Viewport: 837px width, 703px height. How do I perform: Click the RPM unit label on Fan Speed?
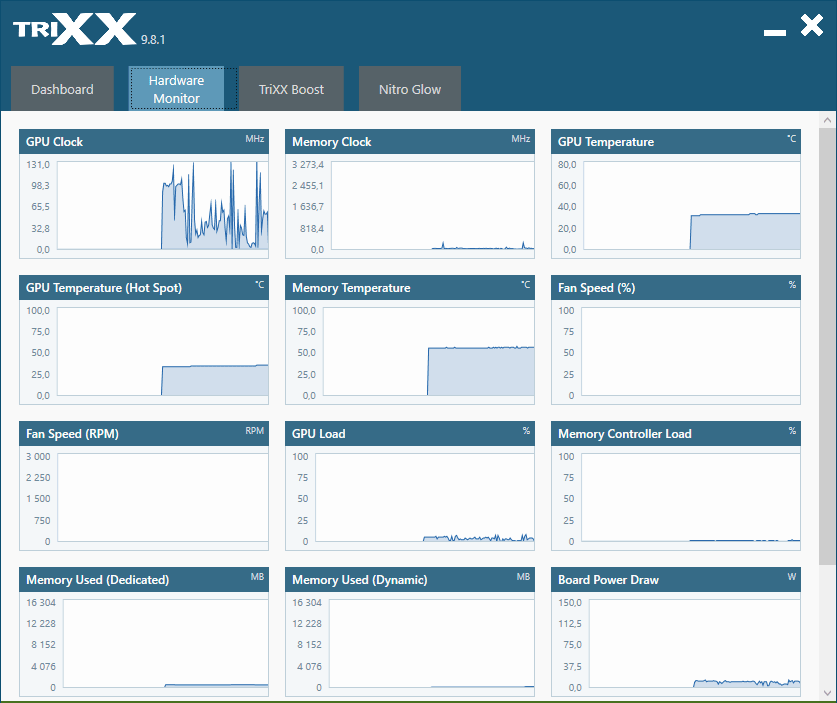point(255,431)
